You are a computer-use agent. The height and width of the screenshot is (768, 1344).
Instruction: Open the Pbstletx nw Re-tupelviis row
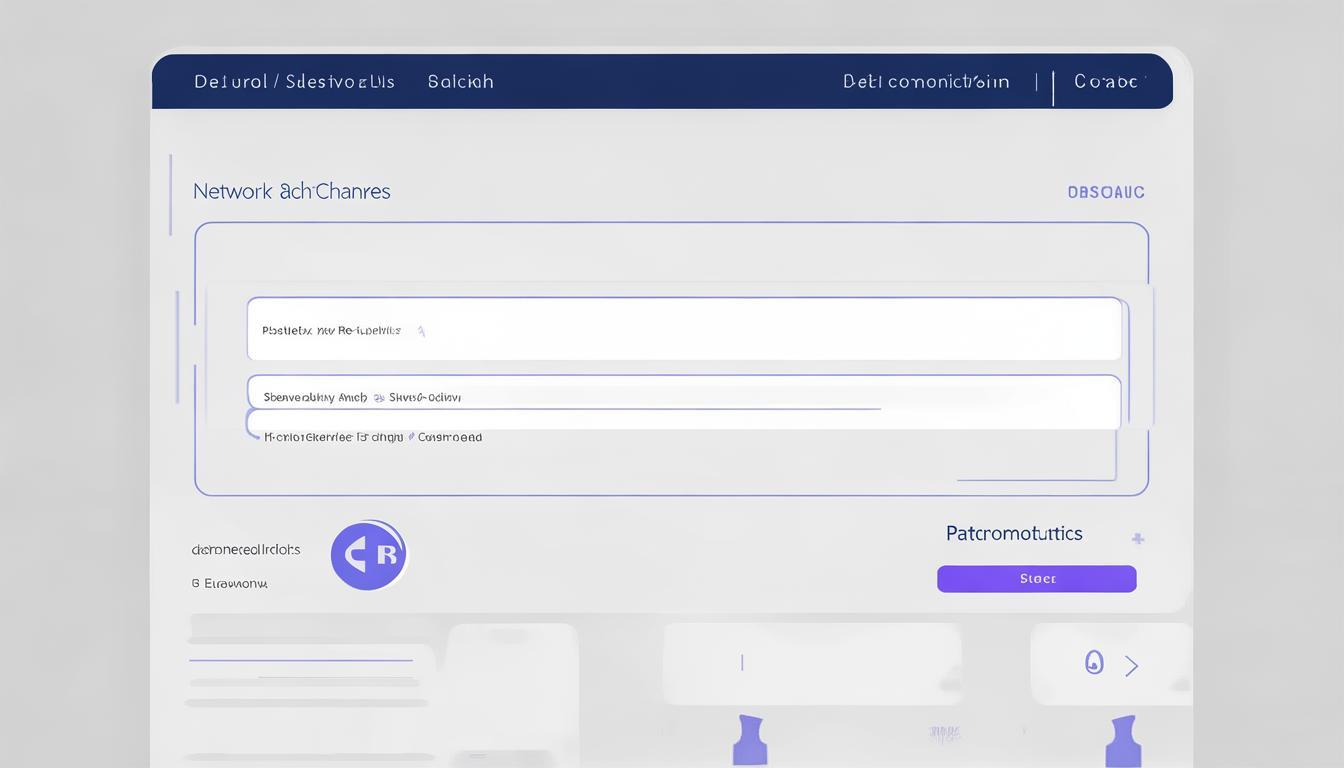coord(683,329)
